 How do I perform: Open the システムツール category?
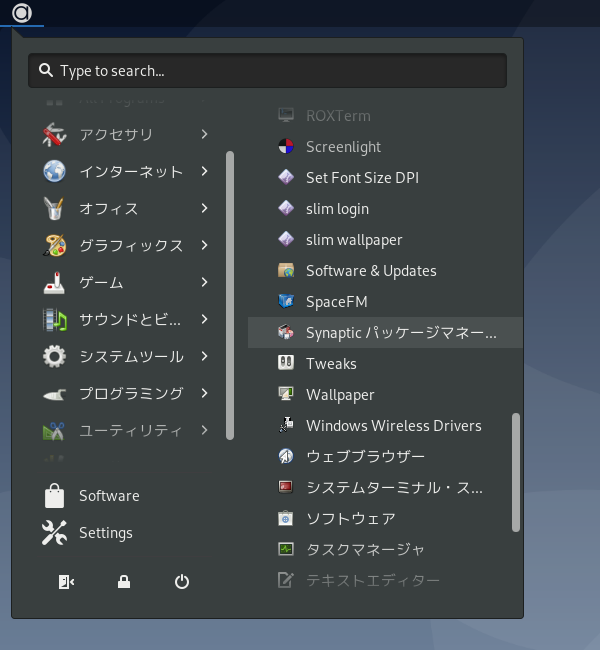pos(125,356)
